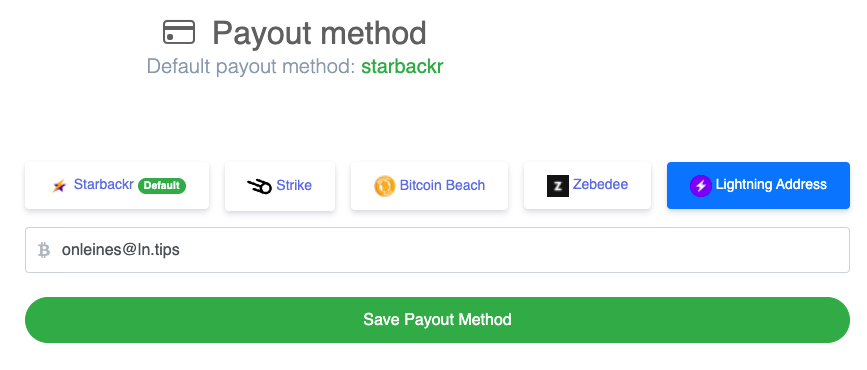Click the Save Payout Method button

[437, 320]
